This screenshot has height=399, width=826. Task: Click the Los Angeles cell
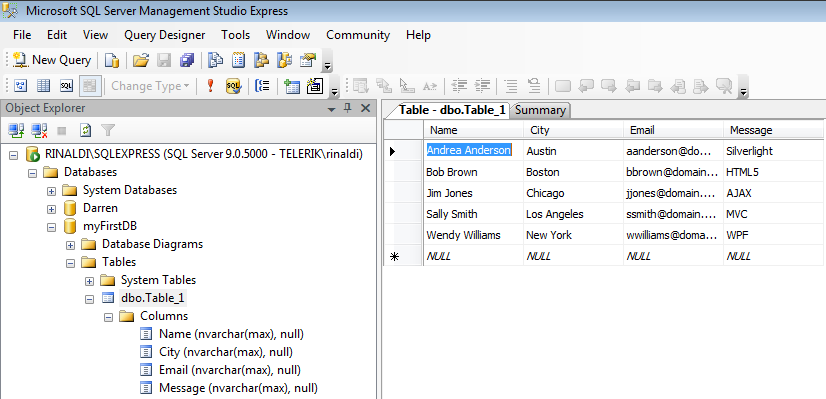(573, 214)
